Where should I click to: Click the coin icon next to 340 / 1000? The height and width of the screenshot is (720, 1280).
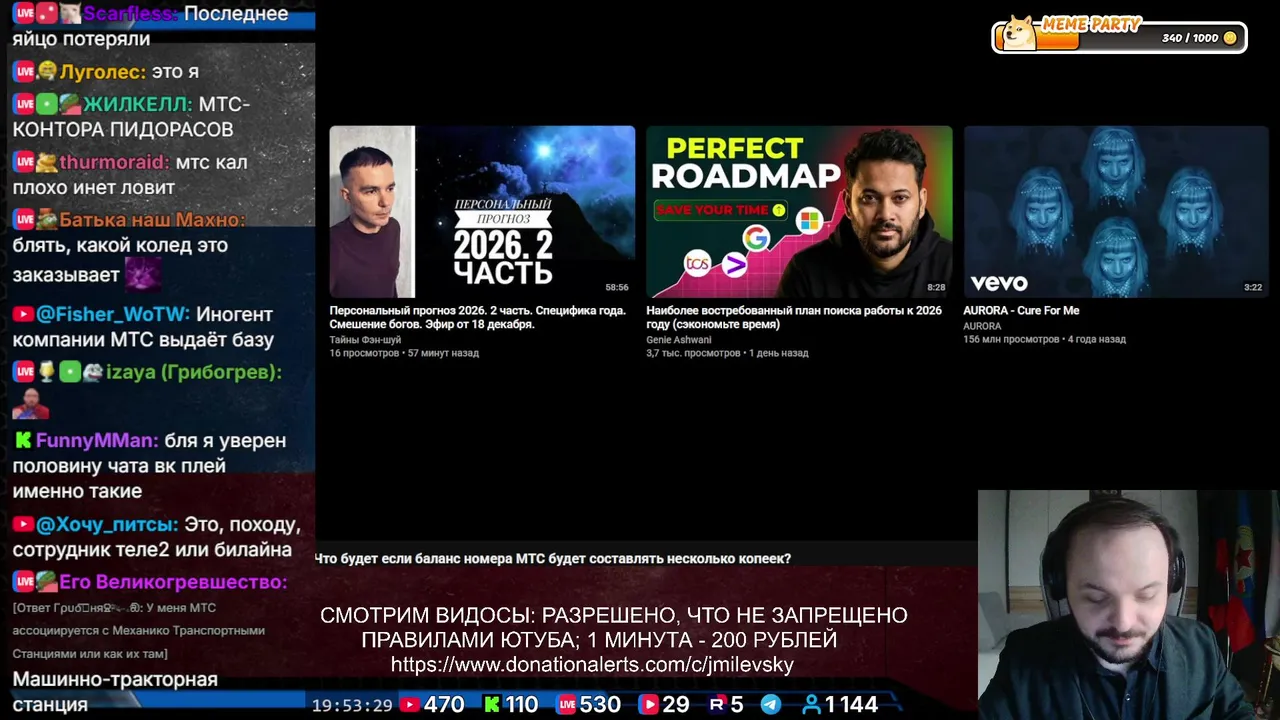[1230, 38]
